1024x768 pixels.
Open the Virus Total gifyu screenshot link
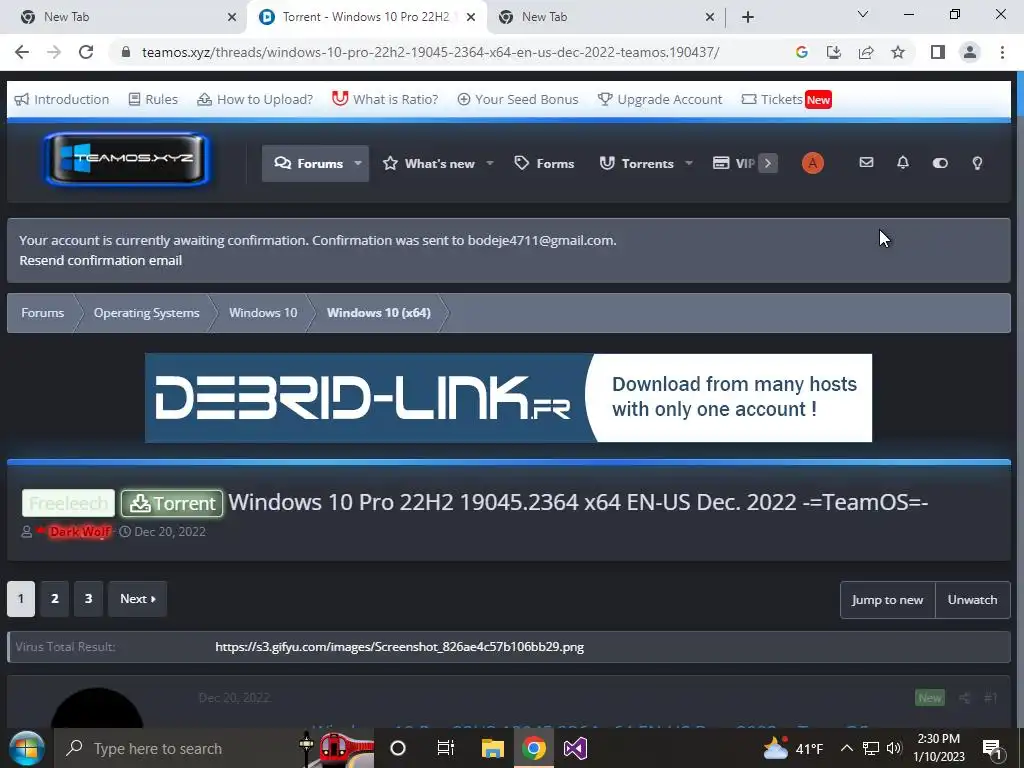(x=400, y=647)
